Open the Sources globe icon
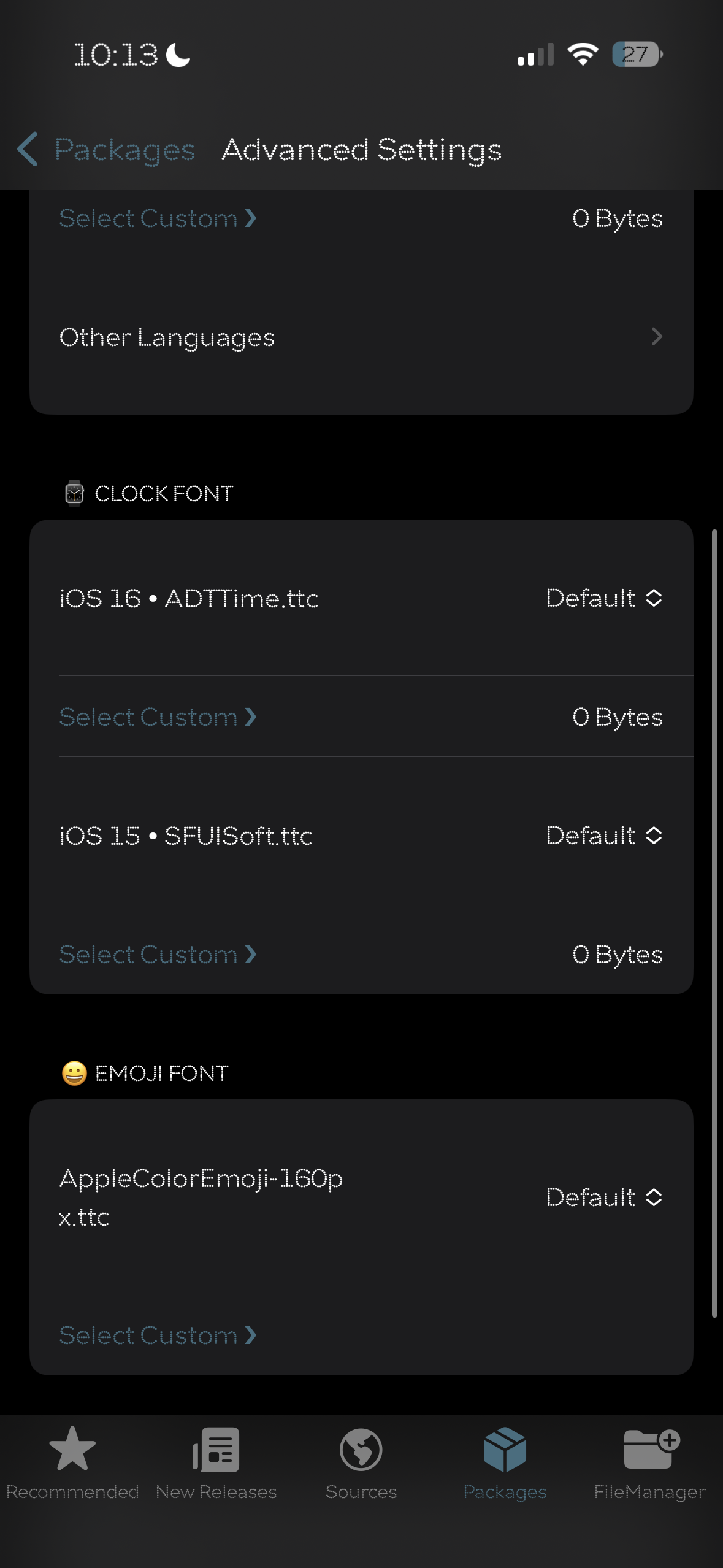 [361, 1449]
